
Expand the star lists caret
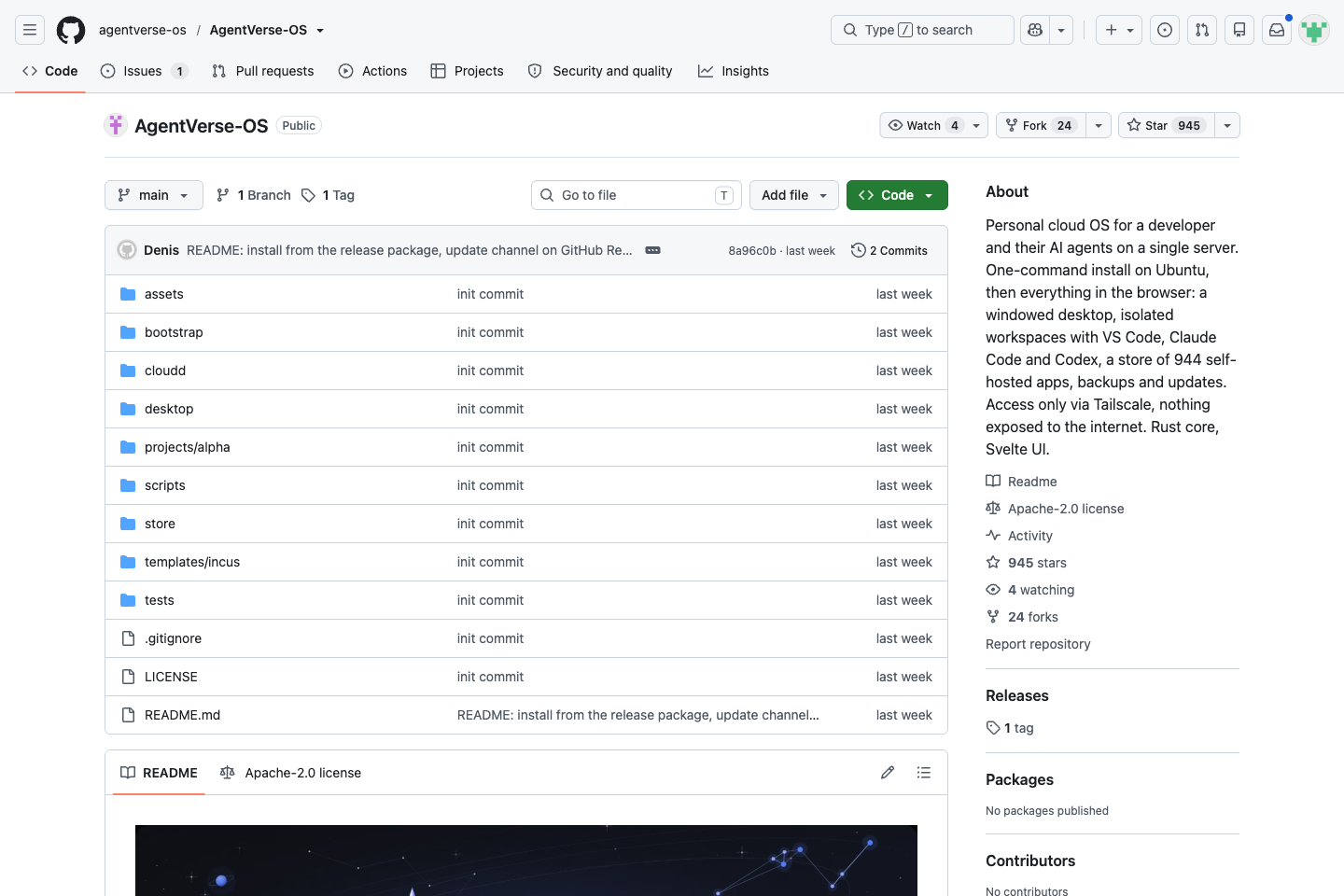[1227, 125]
